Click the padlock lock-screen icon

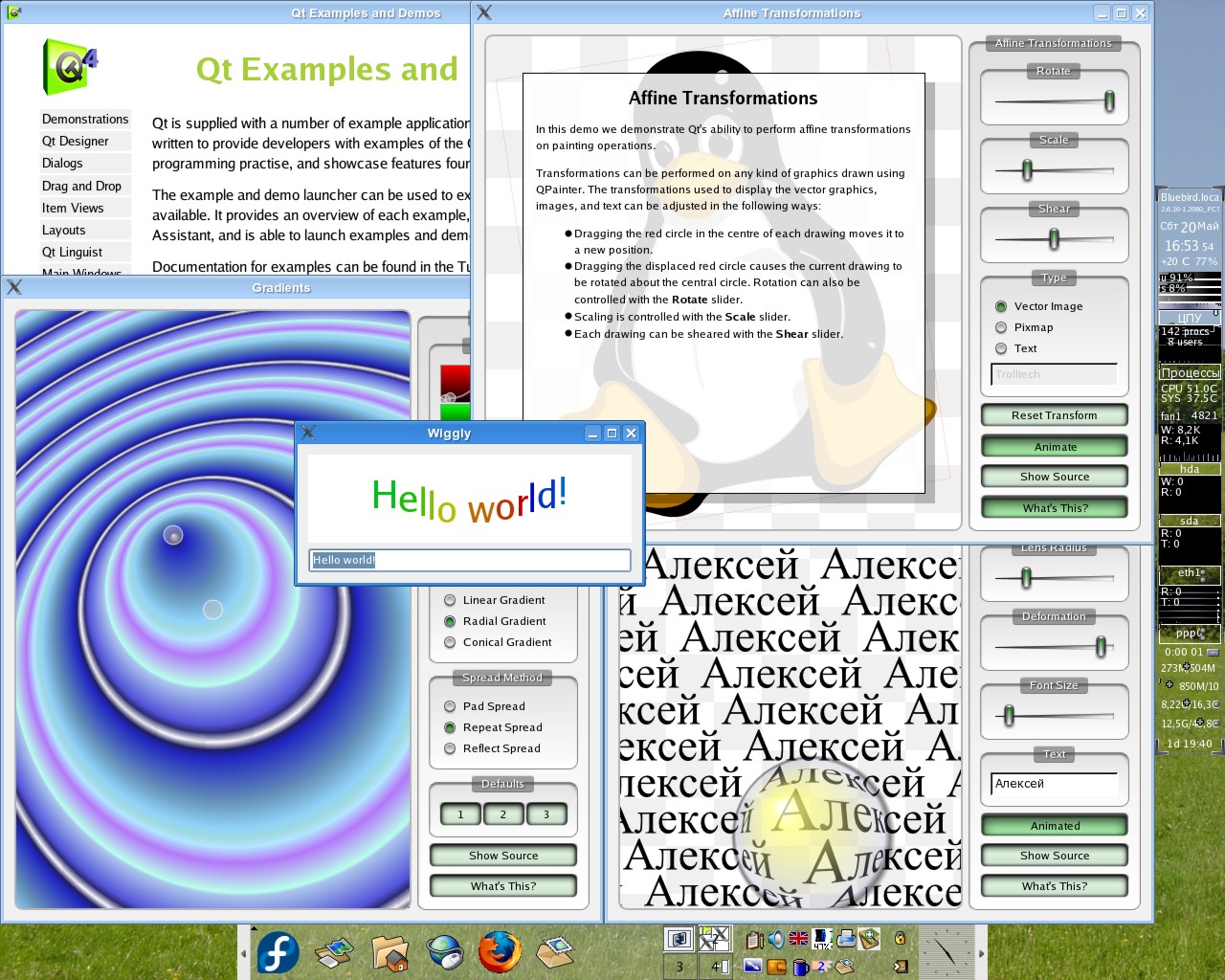[x=900, y=938]
